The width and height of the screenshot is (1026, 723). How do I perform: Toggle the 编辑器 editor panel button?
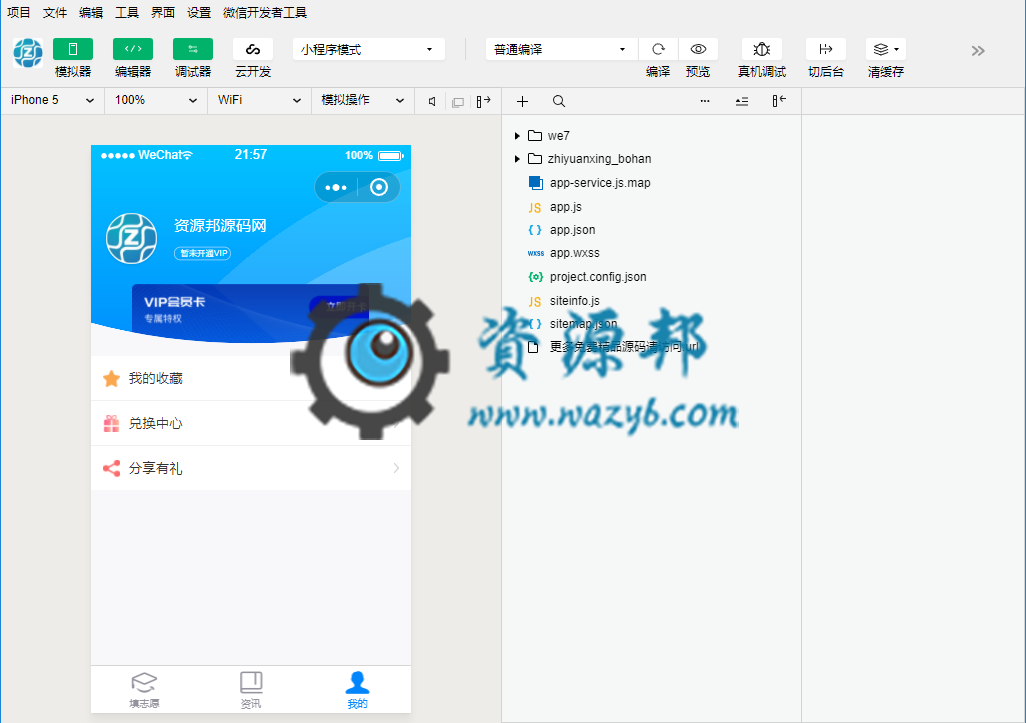click(133, 49)
